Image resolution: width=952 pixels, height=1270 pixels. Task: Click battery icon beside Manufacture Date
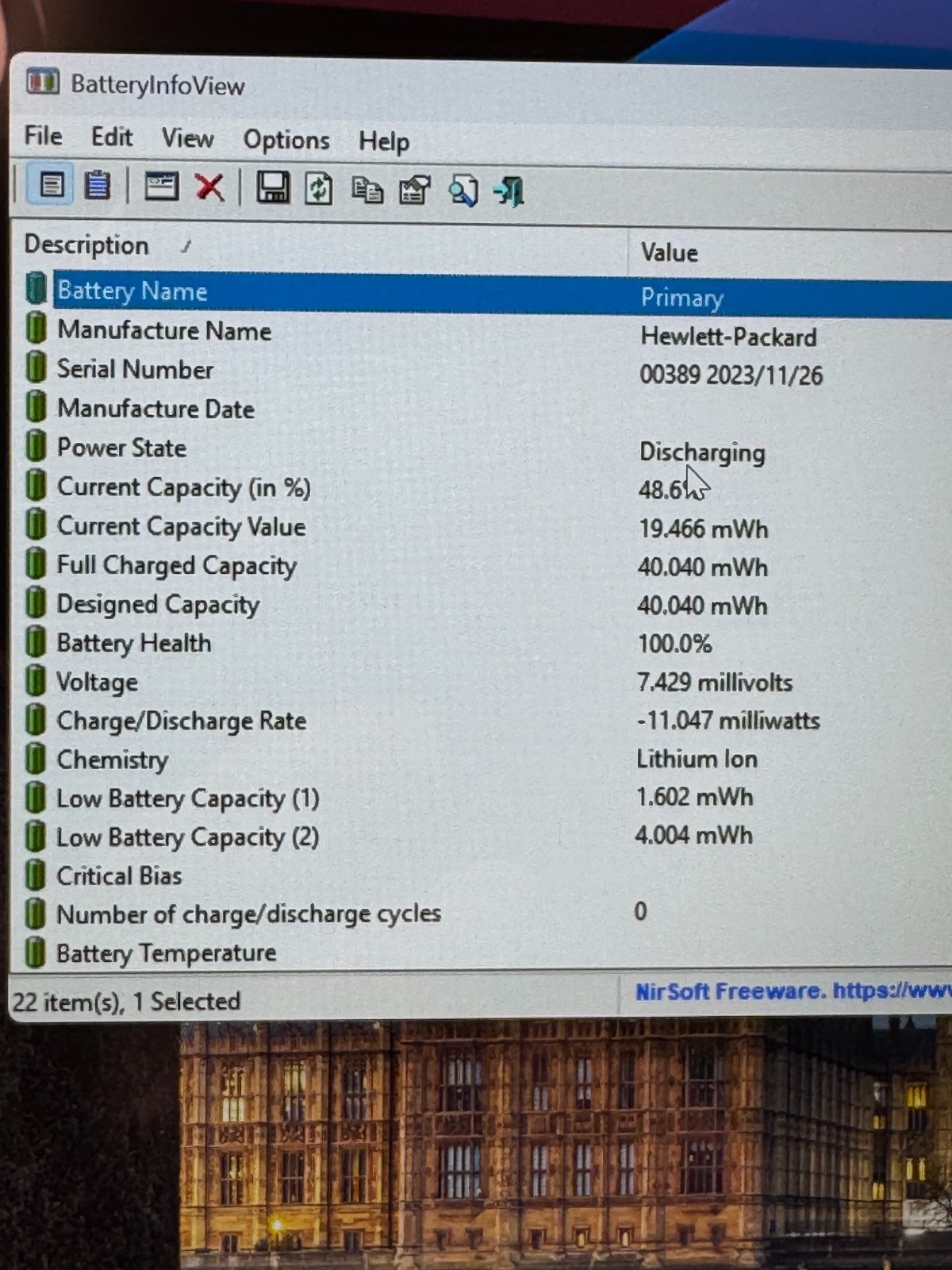click(36, 406)
